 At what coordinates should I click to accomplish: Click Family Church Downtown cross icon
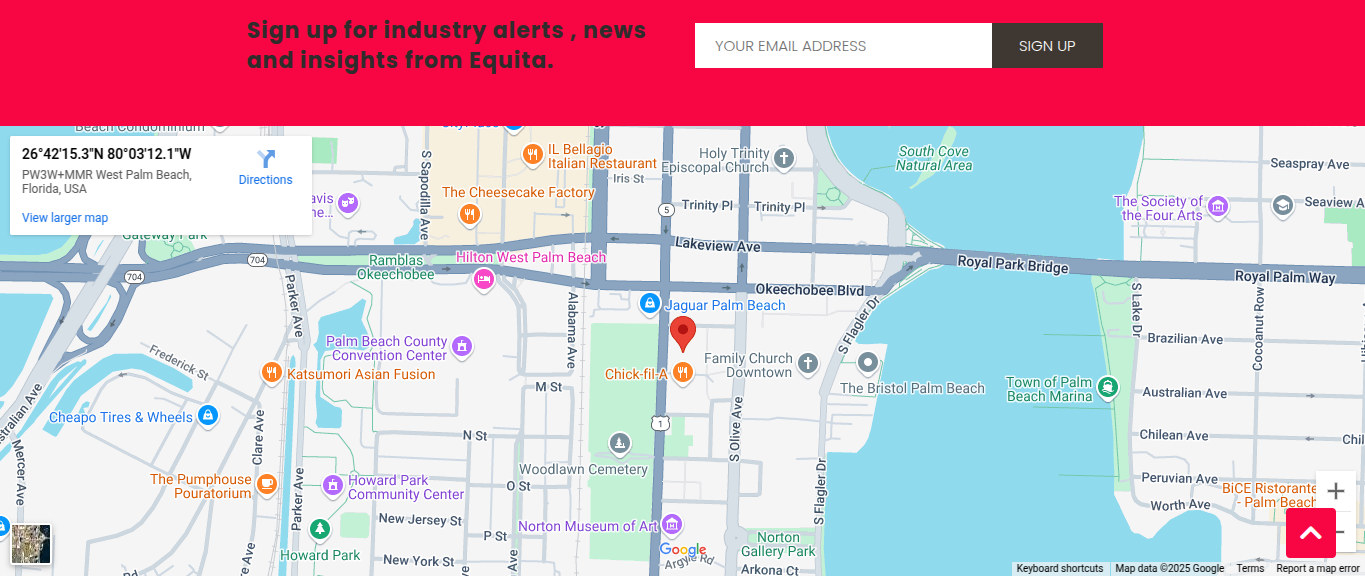pos(808,363)
